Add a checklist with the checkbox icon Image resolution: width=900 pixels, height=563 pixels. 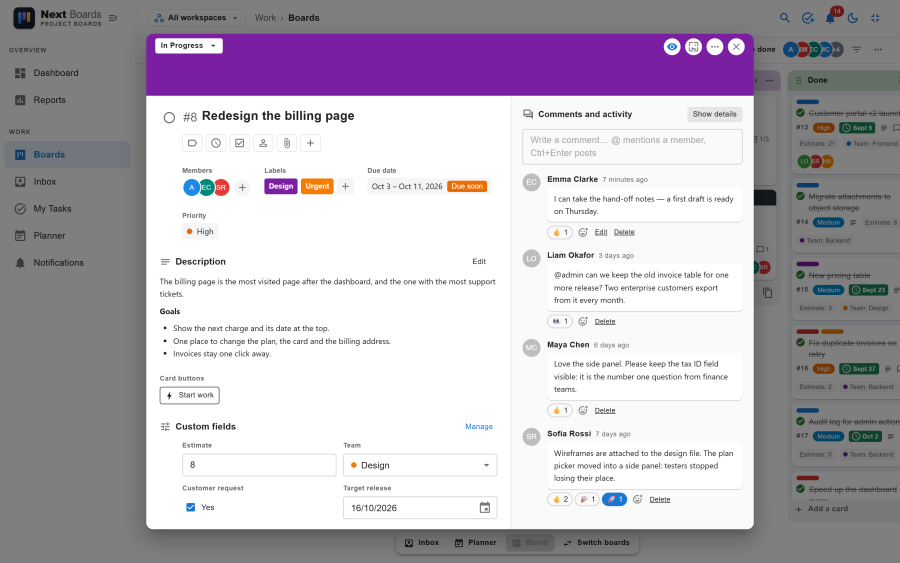point(239,143)
